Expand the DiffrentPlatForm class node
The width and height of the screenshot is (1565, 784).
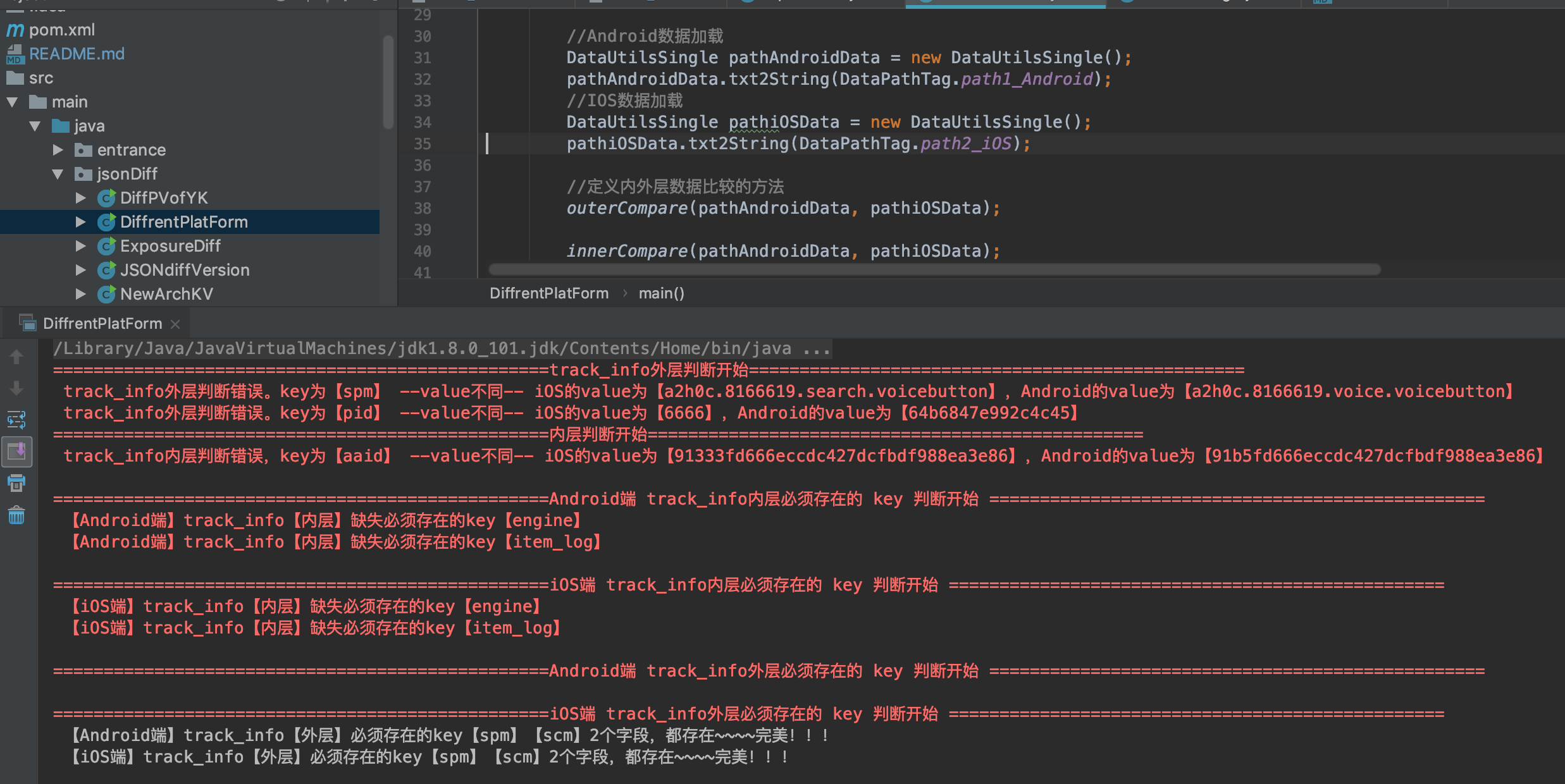[80, 222]
